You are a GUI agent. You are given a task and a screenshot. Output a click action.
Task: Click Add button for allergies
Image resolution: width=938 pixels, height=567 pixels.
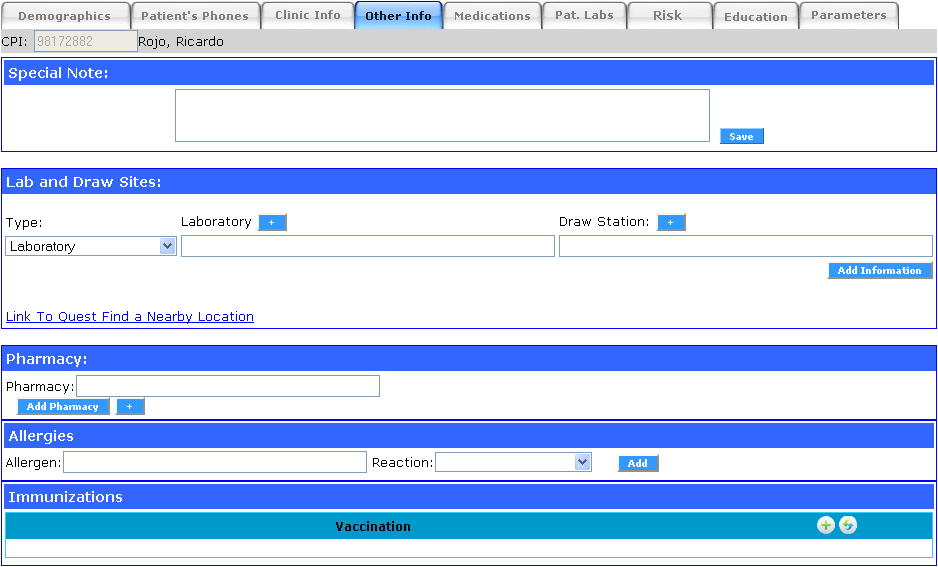638,464
